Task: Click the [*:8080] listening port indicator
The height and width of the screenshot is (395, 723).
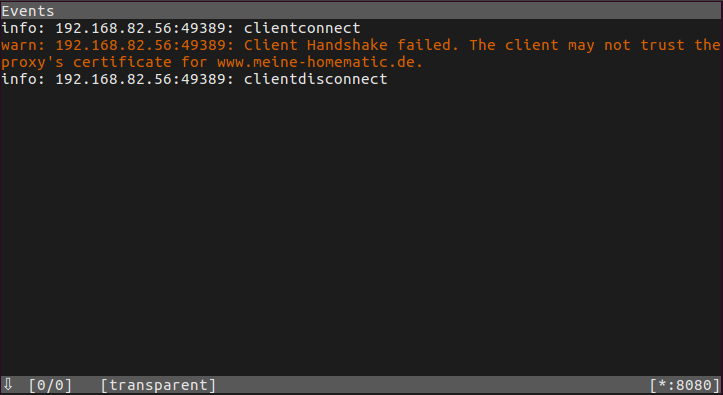Action: [685, 385]
